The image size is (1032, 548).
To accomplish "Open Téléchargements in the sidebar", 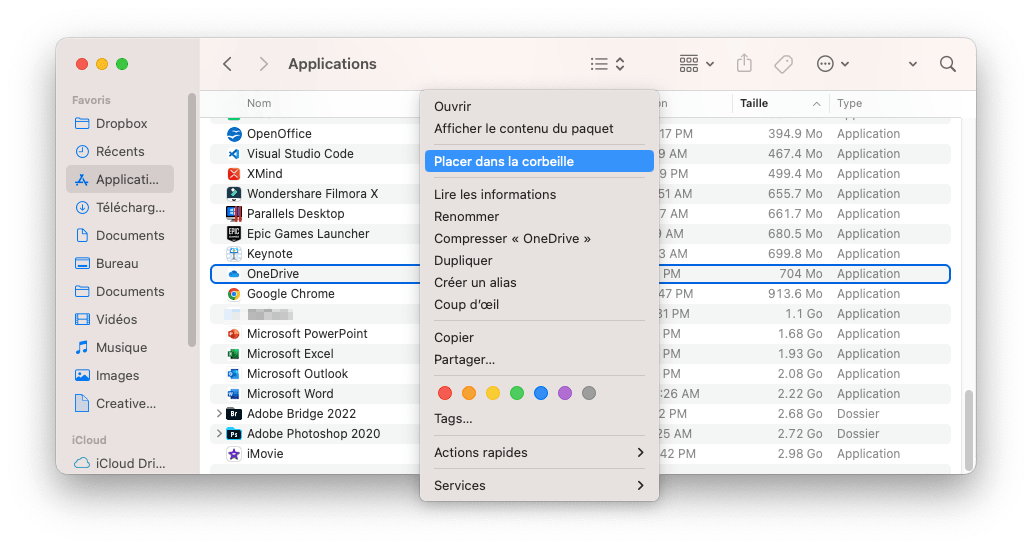I will pyautogui.click(x=120, y=207).
